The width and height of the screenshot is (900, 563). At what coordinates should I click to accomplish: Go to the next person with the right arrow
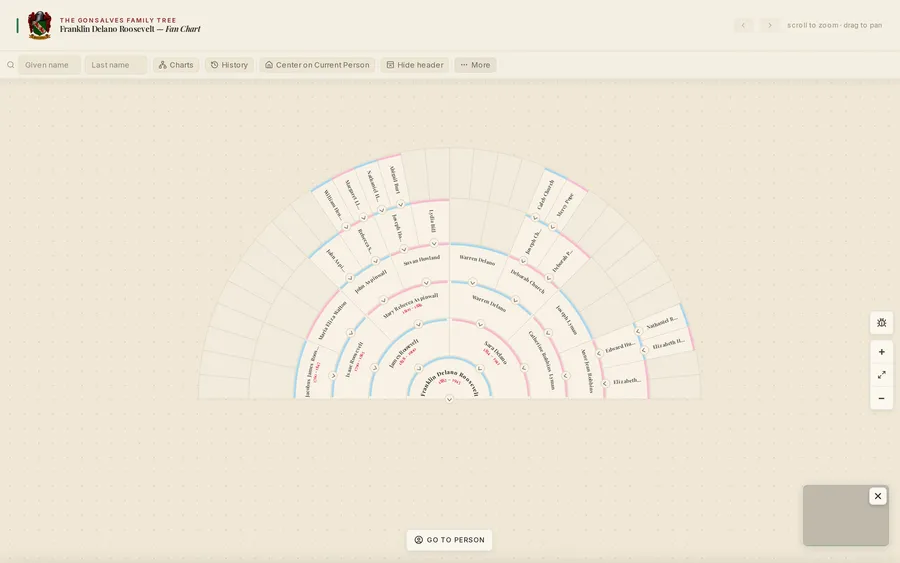(x=770, y=25)
